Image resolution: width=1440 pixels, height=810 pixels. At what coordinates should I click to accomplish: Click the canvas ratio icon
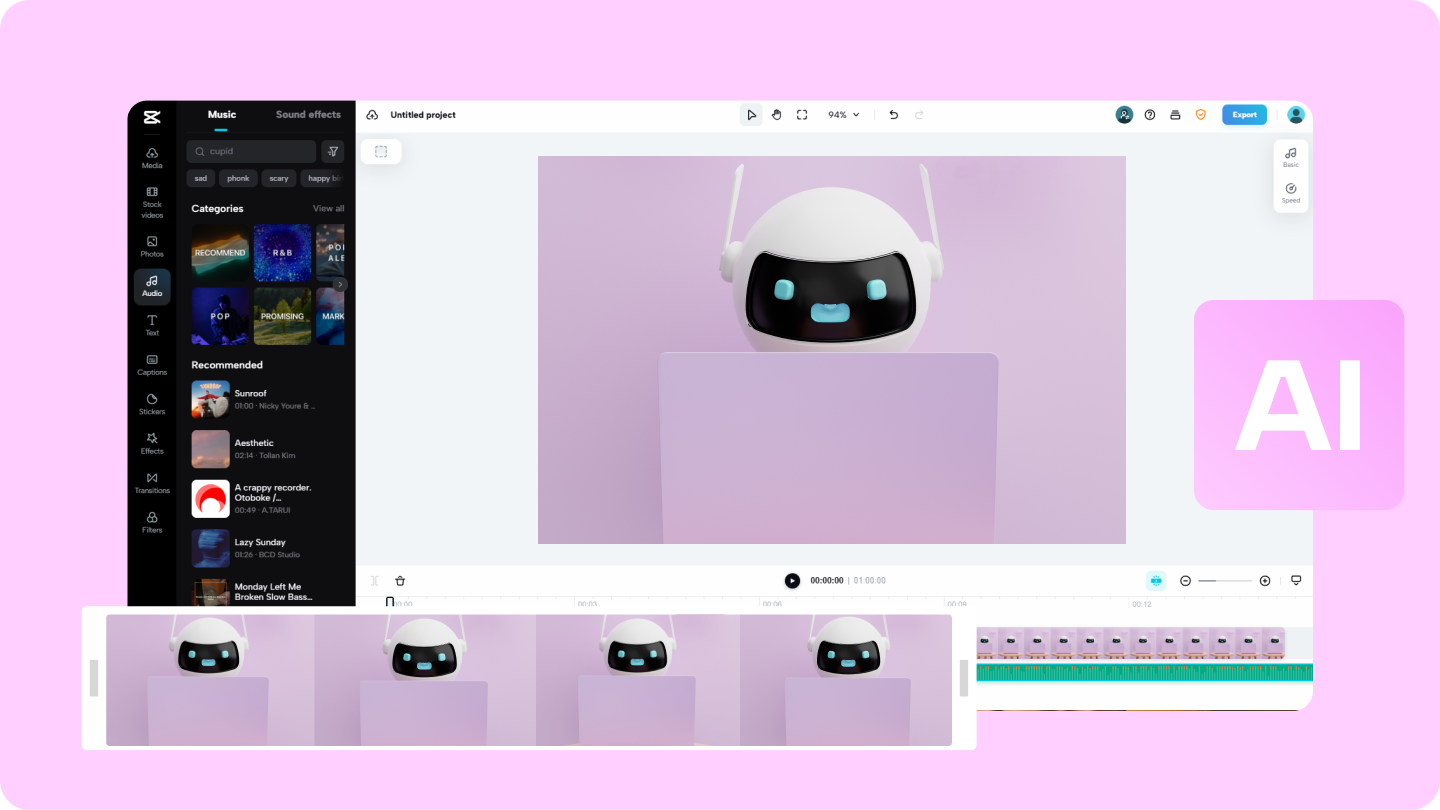381,151
